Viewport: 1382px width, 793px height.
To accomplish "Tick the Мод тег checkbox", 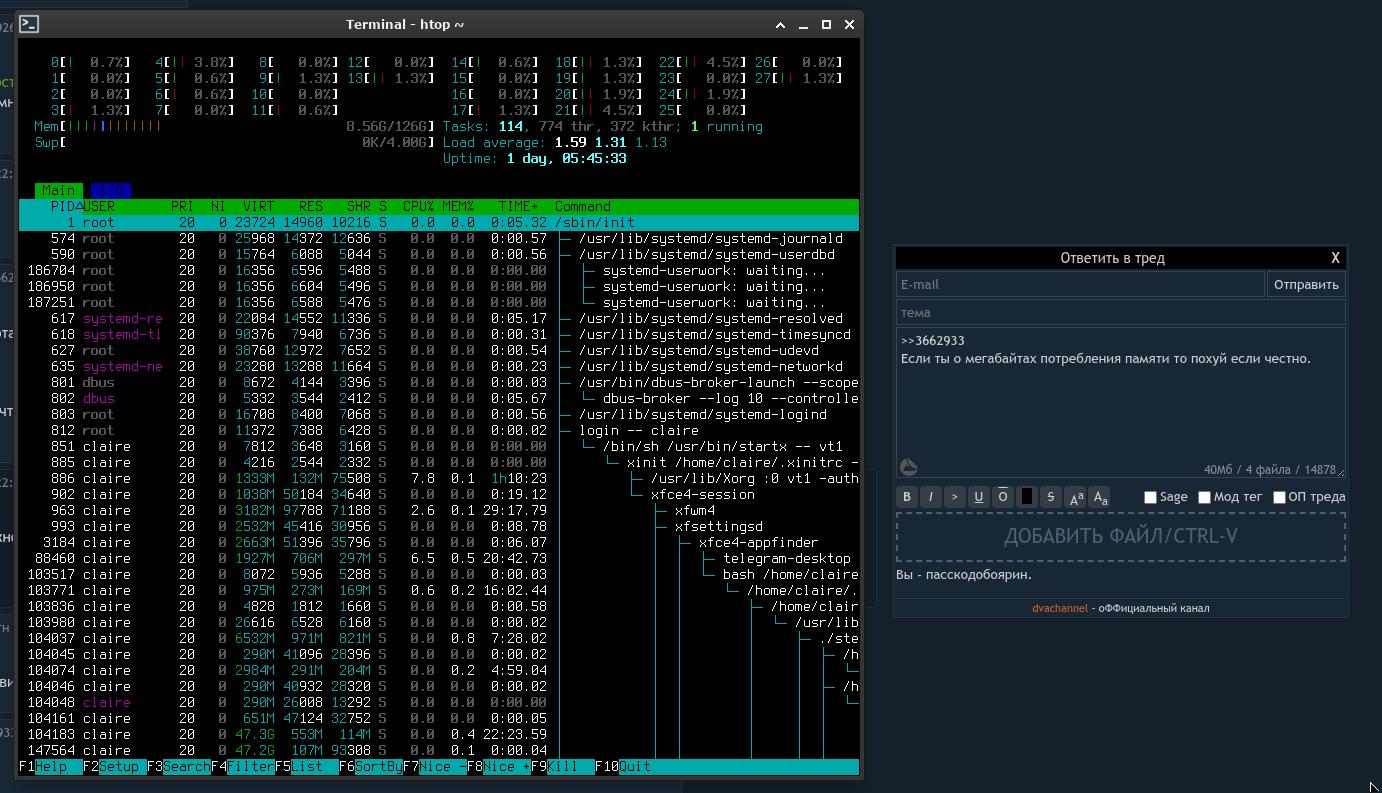I will (1204, 497).
